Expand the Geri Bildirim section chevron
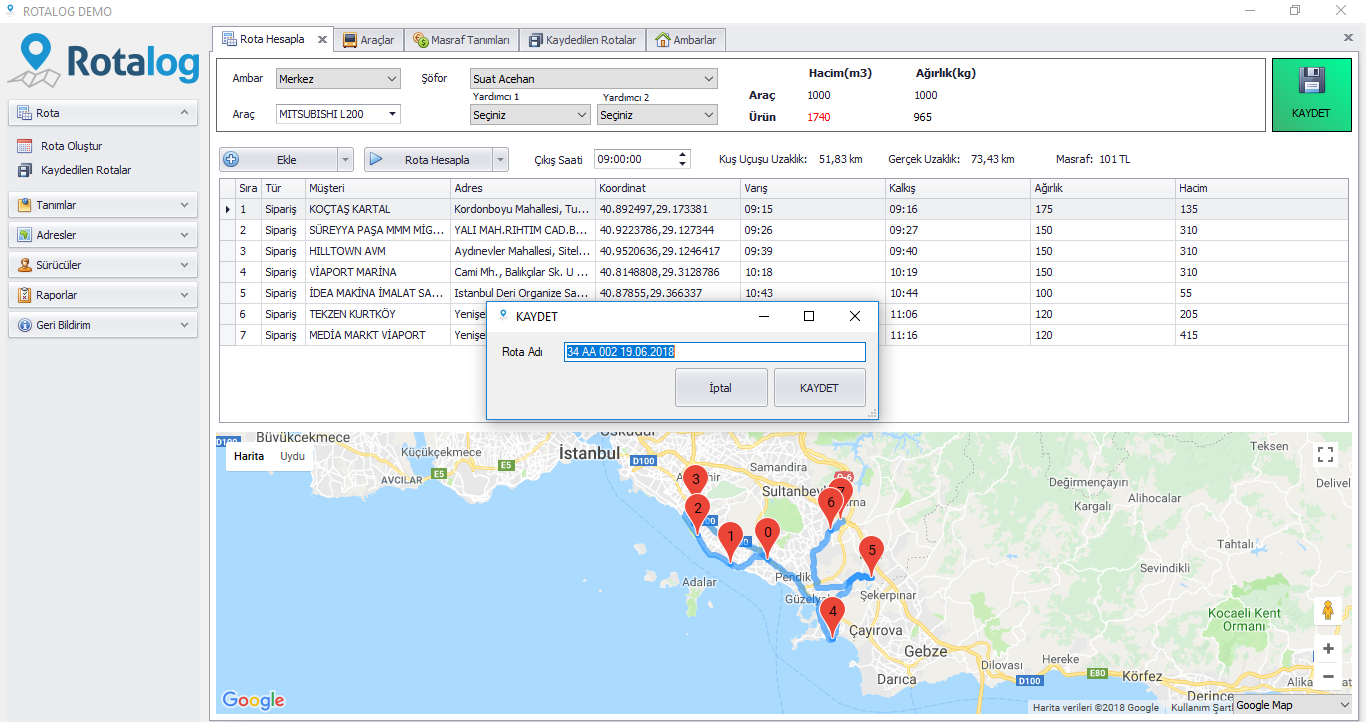The width and height of the screenshot is (1366, 722). click(x=184, y=325)
